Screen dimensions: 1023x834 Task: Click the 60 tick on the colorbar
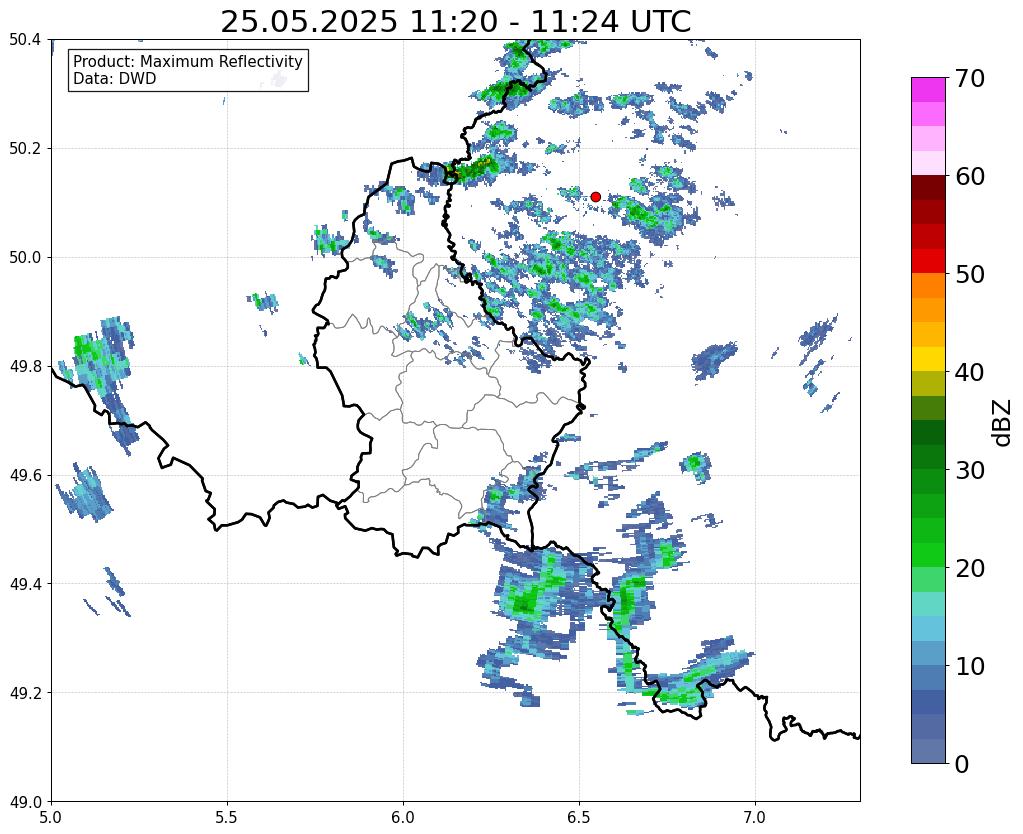970,176
